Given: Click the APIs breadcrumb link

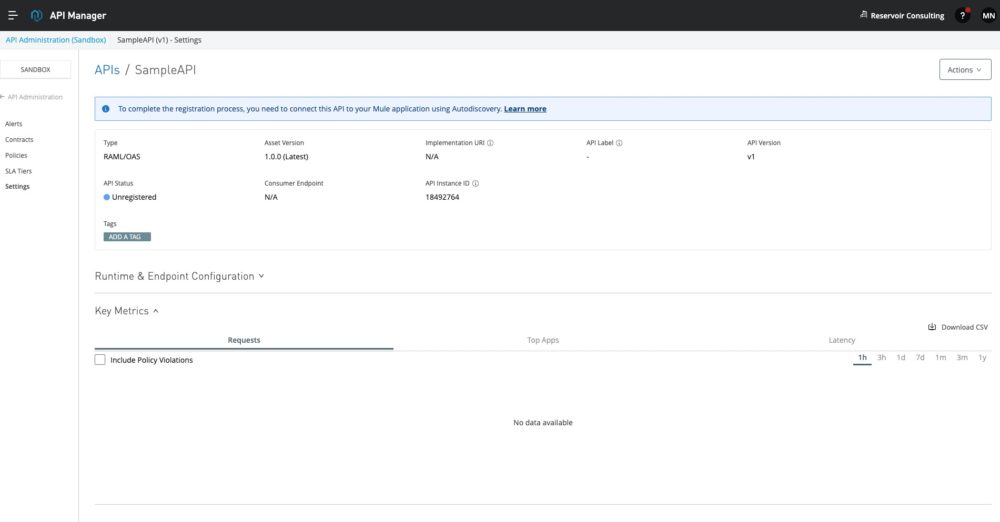Looking at the screenshot, I should (107, 70).
